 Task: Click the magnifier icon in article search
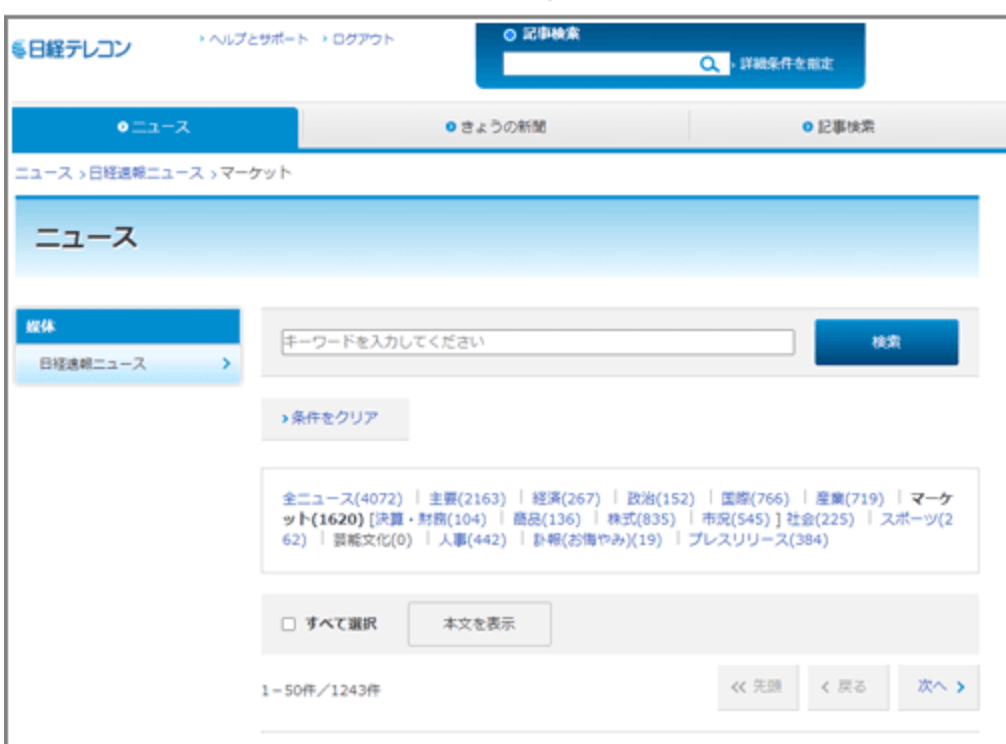(709, 64)
